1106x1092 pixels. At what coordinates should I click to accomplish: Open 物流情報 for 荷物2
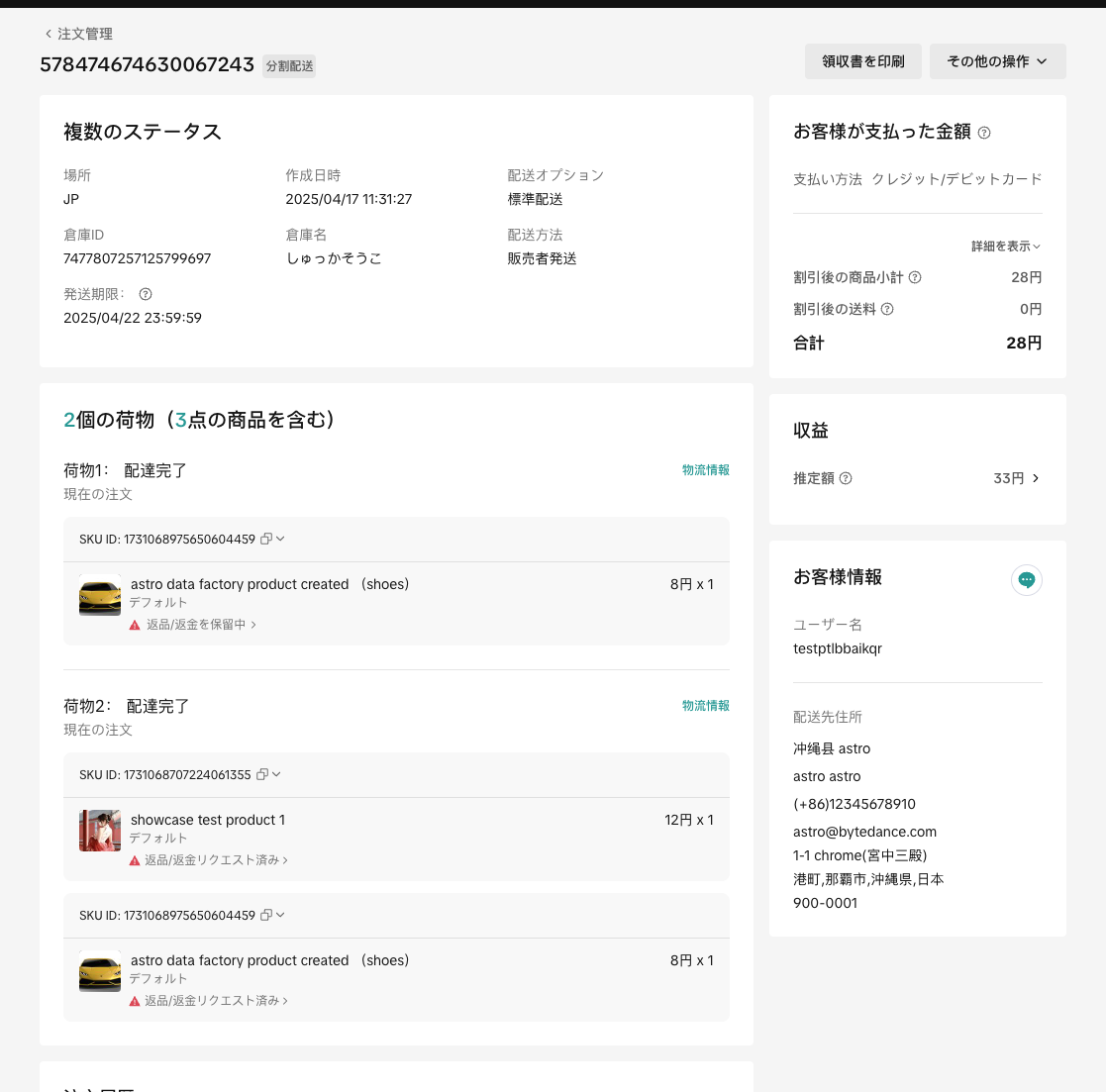coord(705,706)
